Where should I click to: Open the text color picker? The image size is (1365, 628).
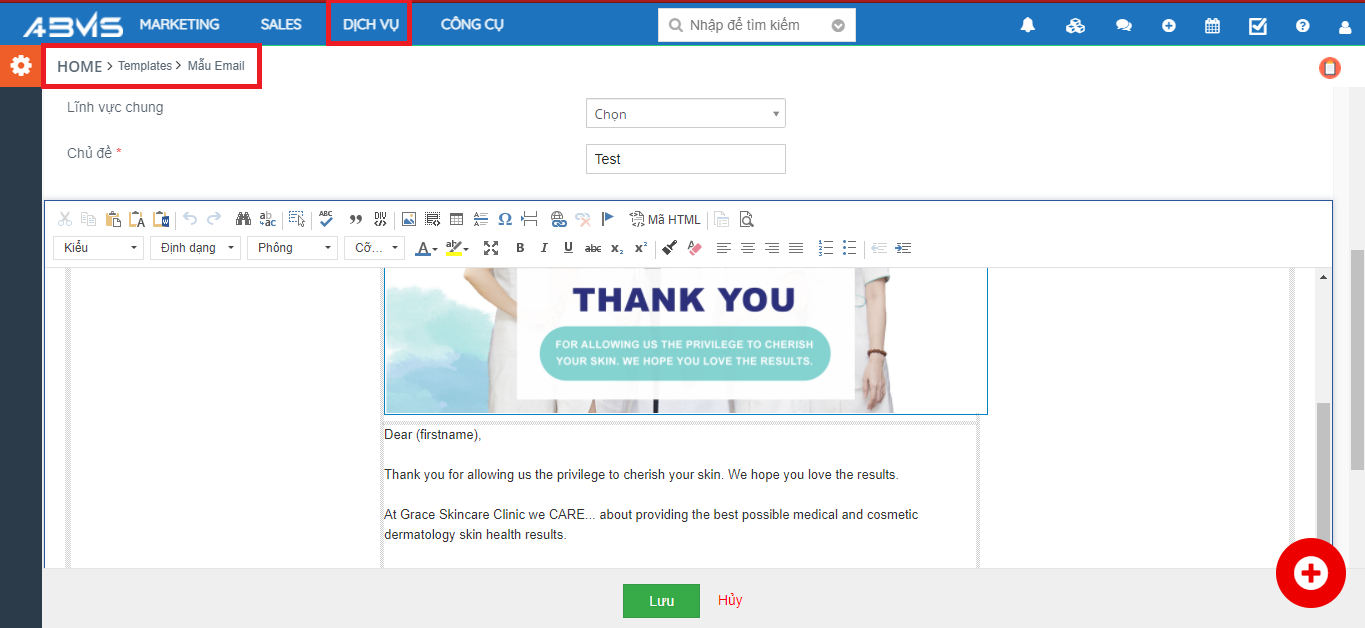pyautogui.click(x=426, y=248)
